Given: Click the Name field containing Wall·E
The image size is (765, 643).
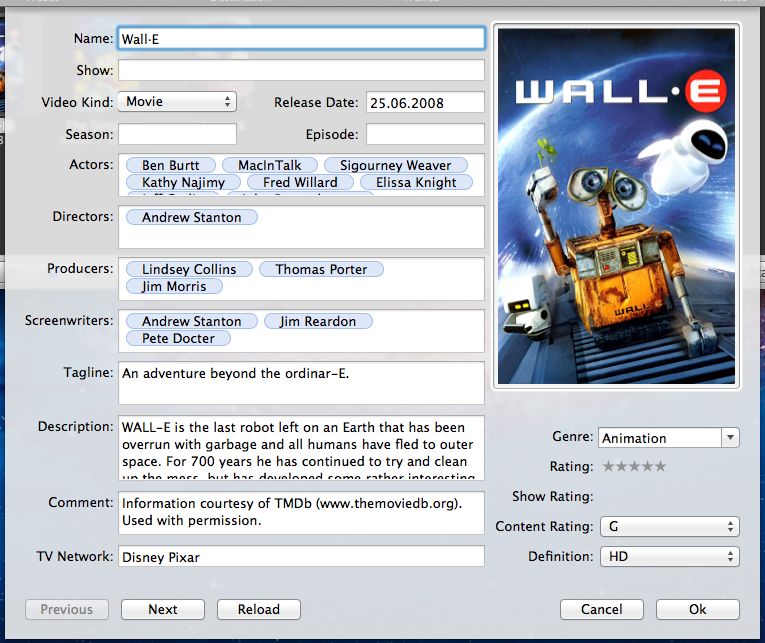Looking at the screenshot, I should tap(301, 39).
